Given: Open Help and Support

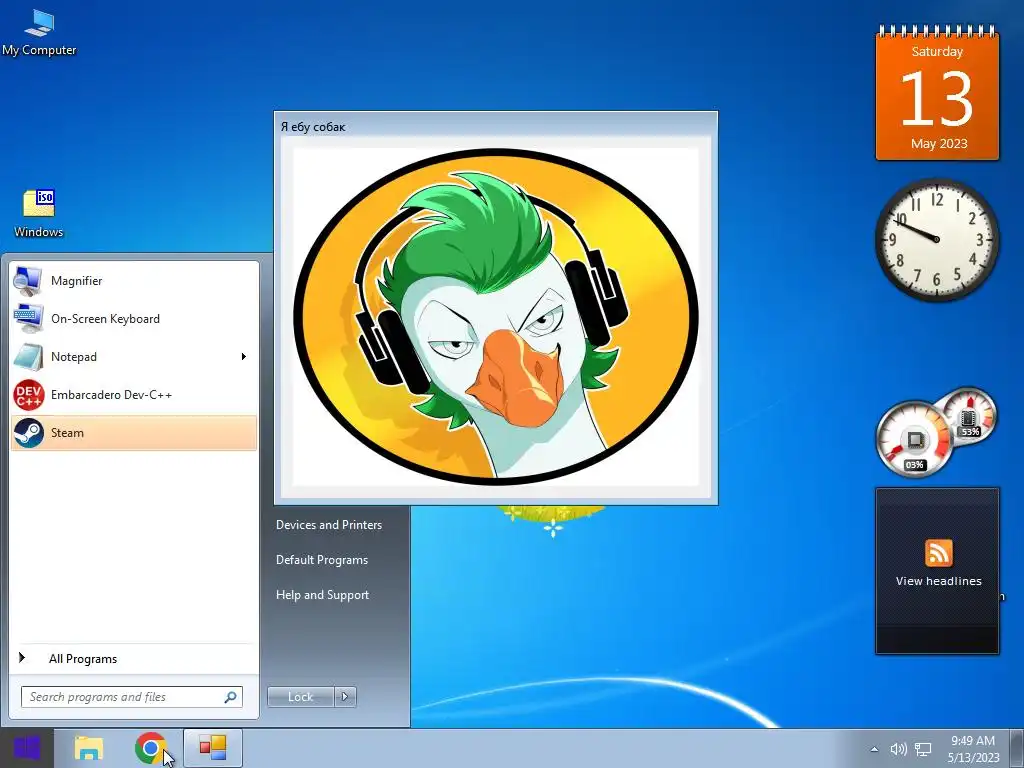Looking at the screenshot, I should tap(323, 595).
